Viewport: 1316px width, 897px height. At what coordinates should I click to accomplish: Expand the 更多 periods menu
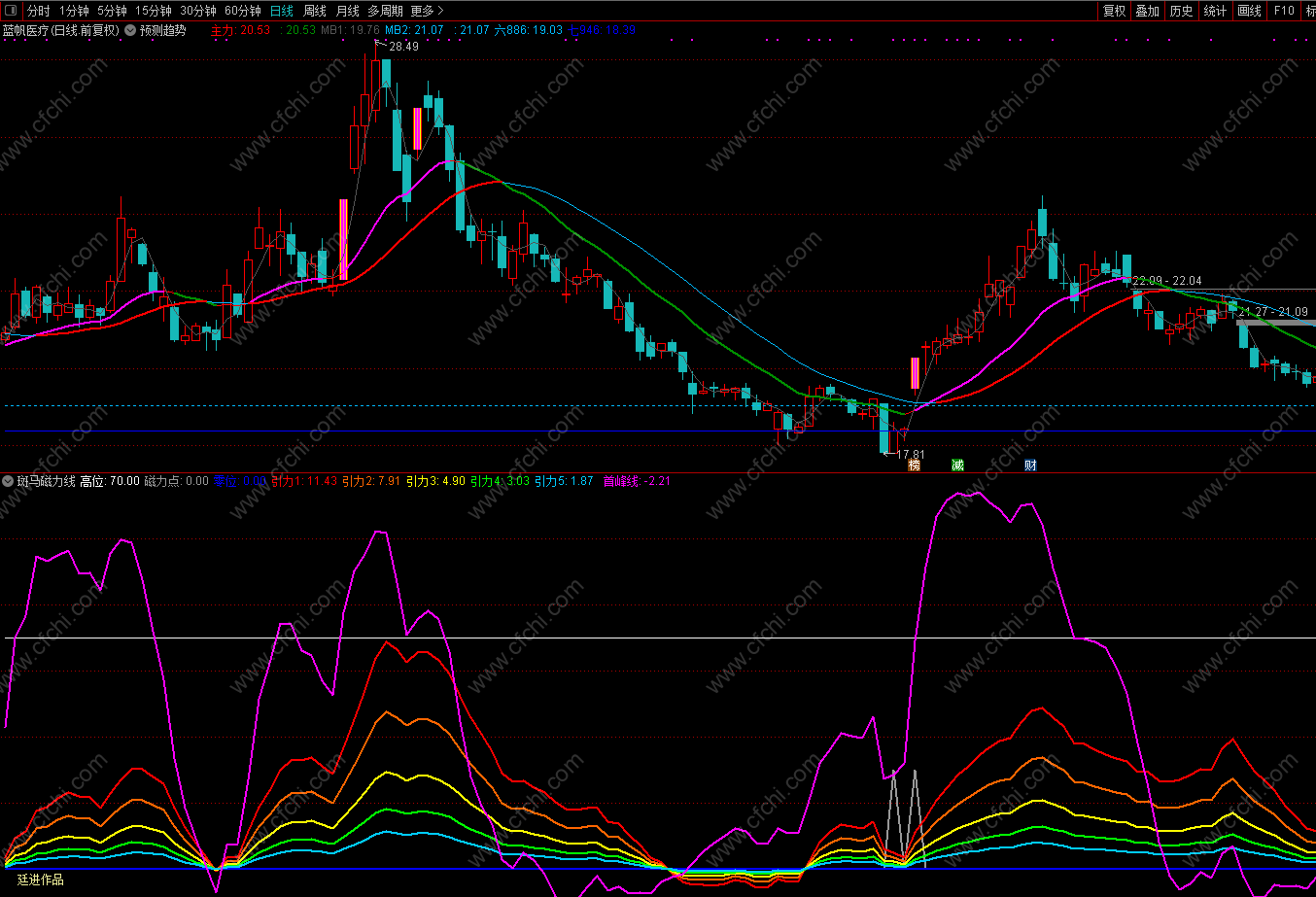click(x=427, y=11)
